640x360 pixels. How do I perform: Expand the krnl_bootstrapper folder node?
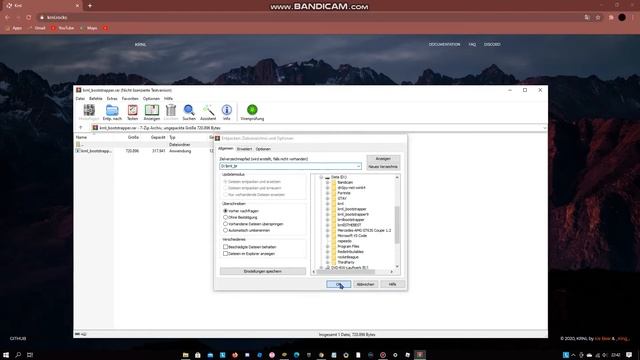click(327, 209)
